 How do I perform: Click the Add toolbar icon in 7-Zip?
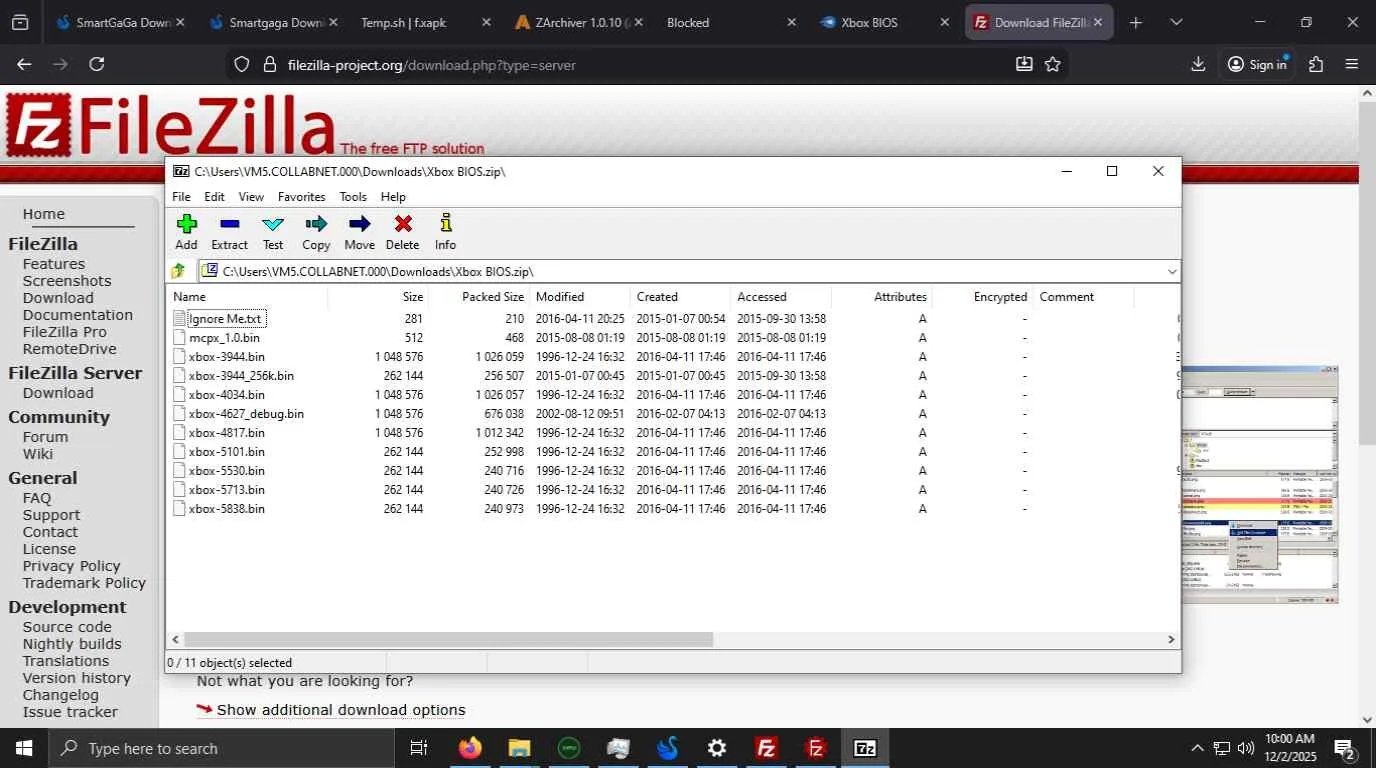point(186,232)
